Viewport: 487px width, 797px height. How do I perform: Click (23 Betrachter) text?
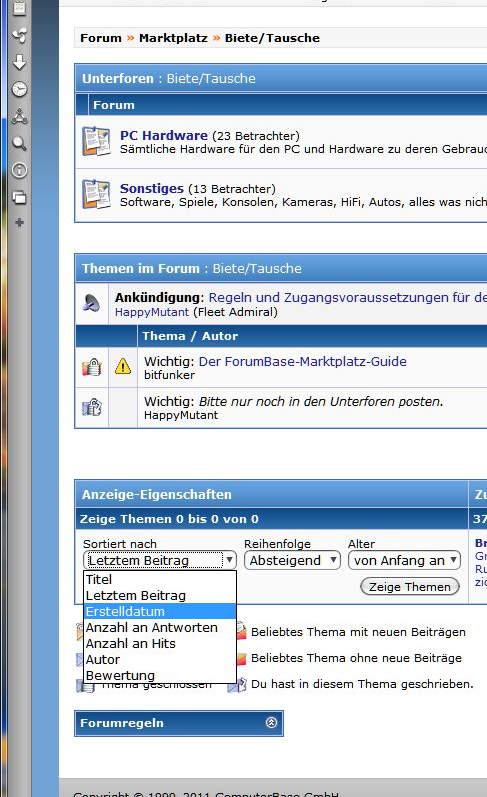pyautogui.click(x=256, y=136)
